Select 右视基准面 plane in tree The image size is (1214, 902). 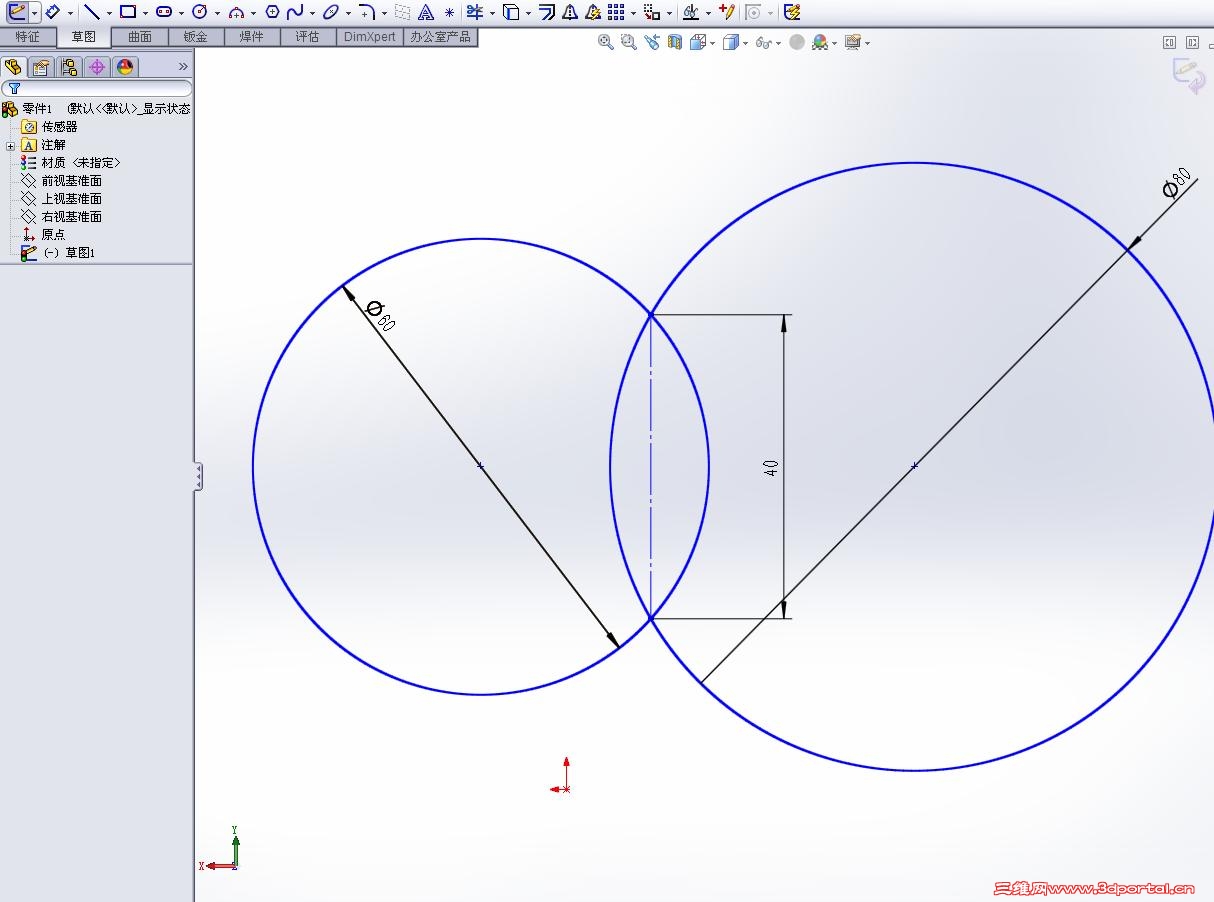click(x=61, y=217)
